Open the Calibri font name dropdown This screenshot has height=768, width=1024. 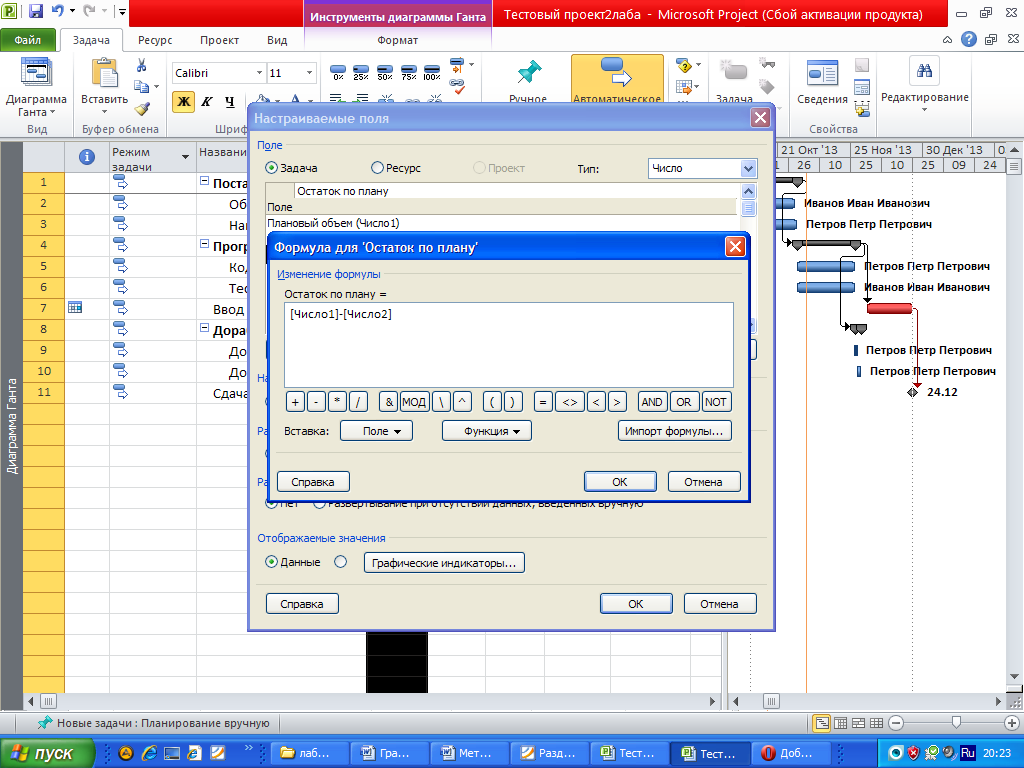259,72
